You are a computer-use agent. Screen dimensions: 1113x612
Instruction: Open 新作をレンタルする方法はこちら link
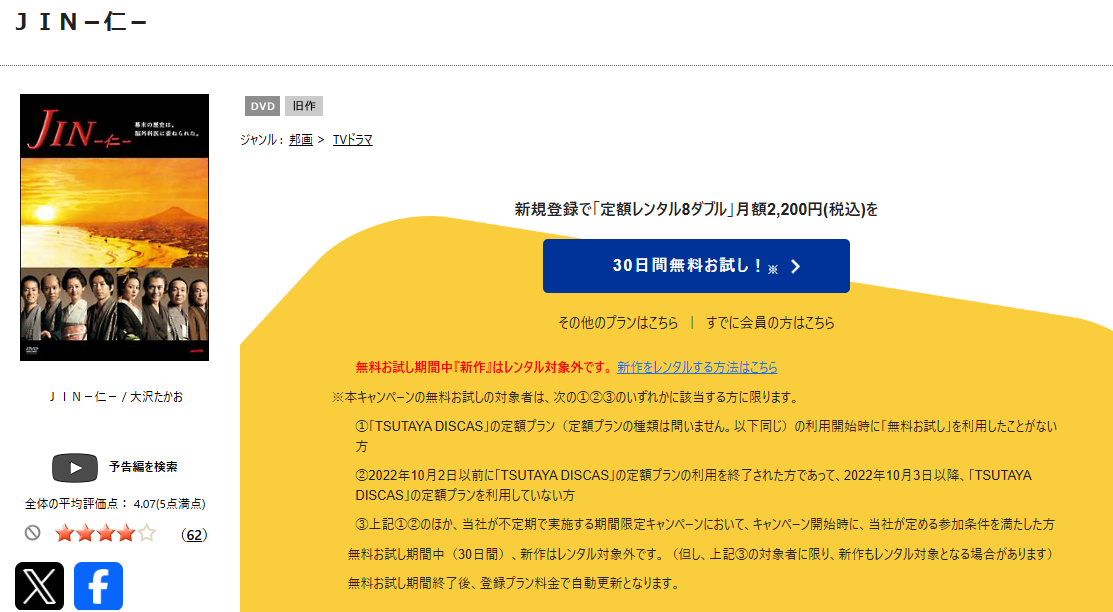pos(696,368)
